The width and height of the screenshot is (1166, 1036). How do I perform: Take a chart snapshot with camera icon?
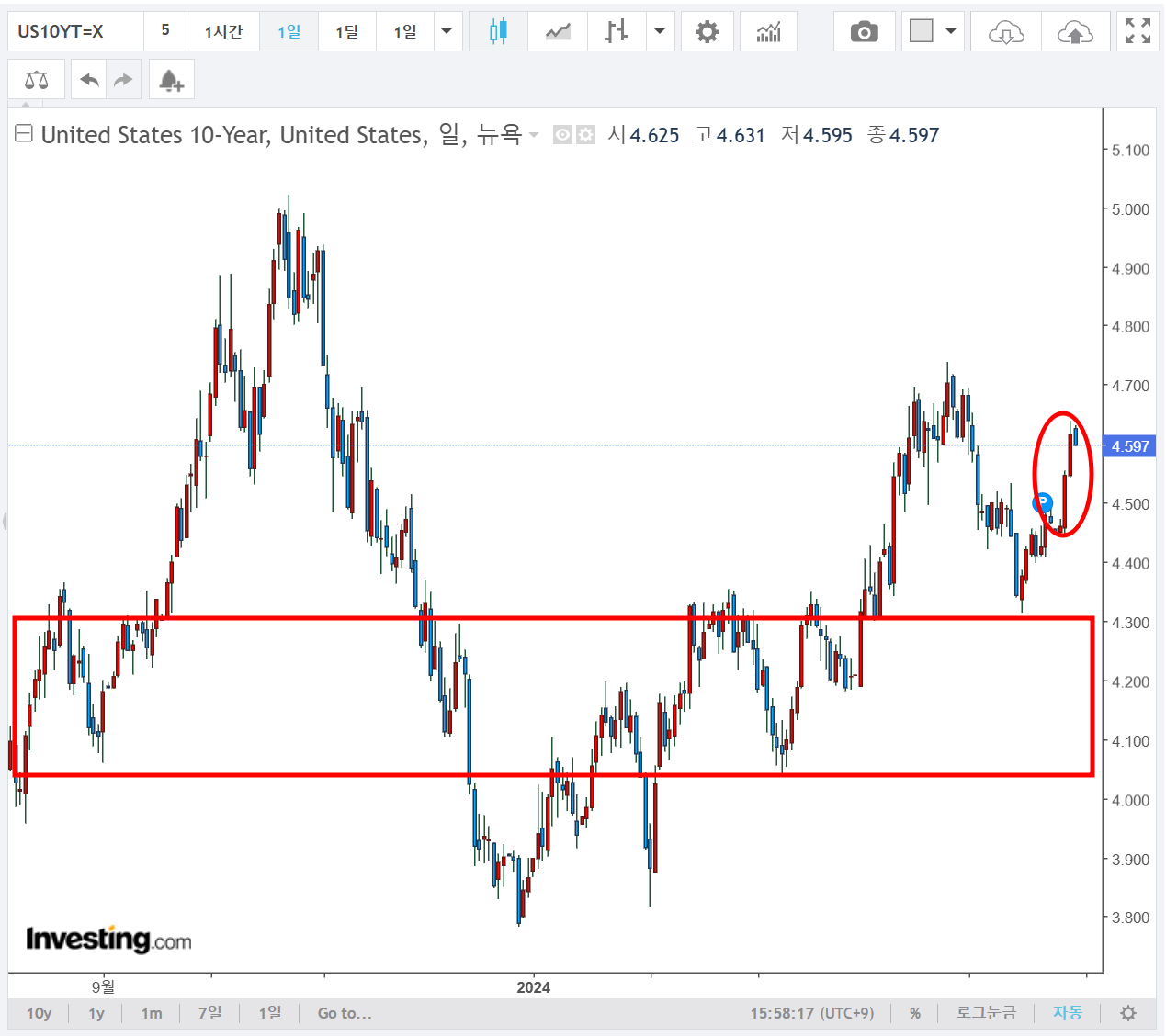coord(864,32)
